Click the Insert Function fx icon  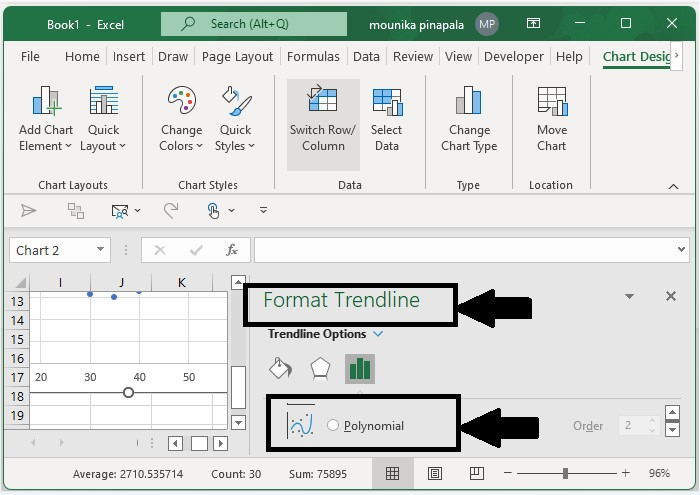tap(232, 250)
